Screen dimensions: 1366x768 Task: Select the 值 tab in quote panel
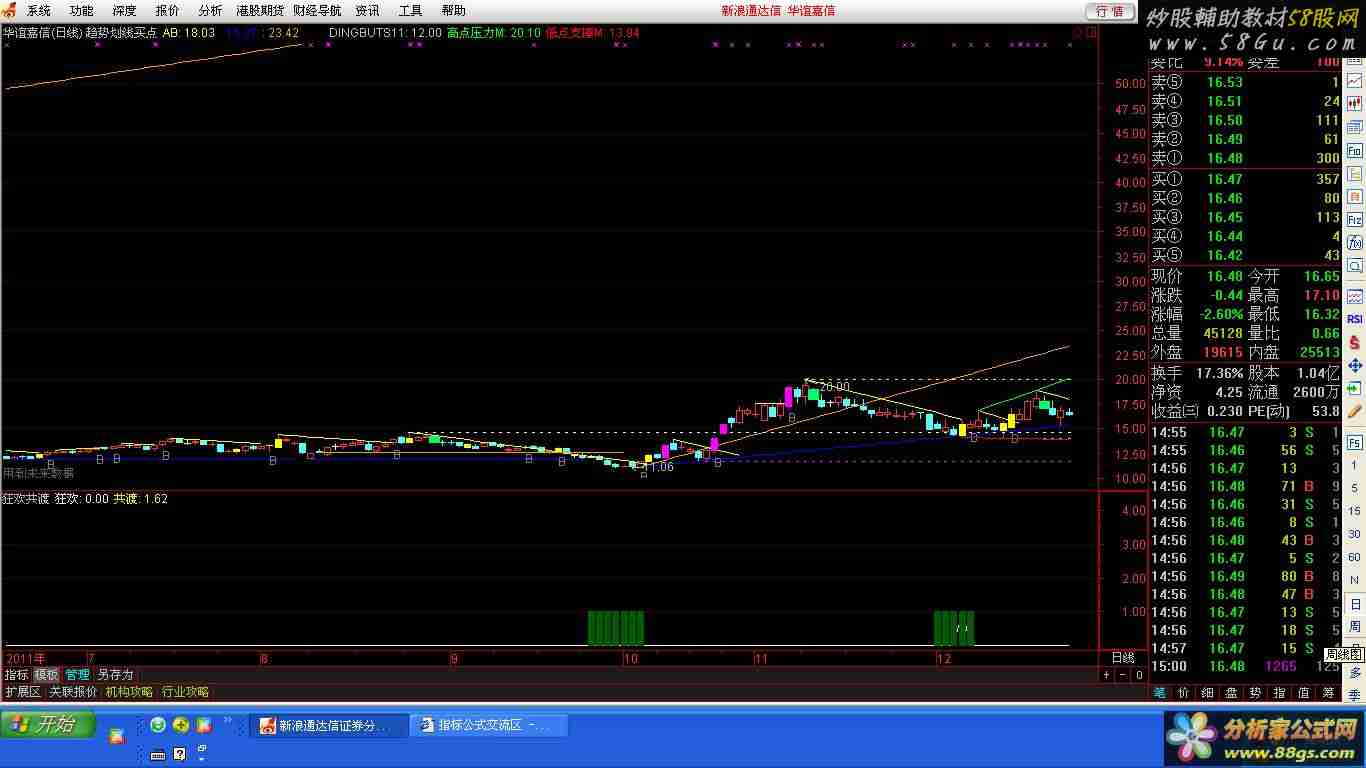(1304, 692)
